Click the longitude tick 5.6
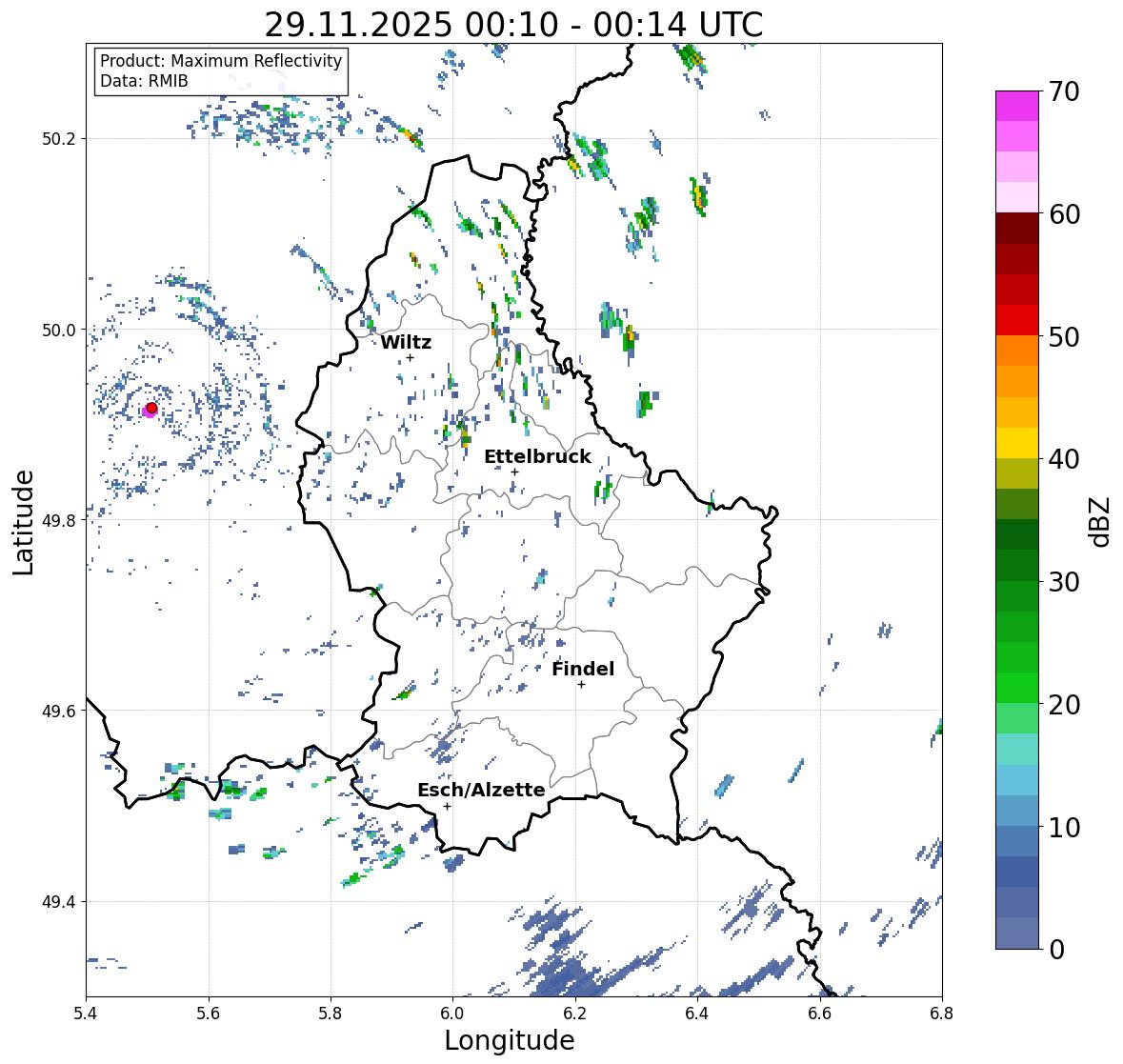The image size is (1123, 1064). click(209, 1014)
